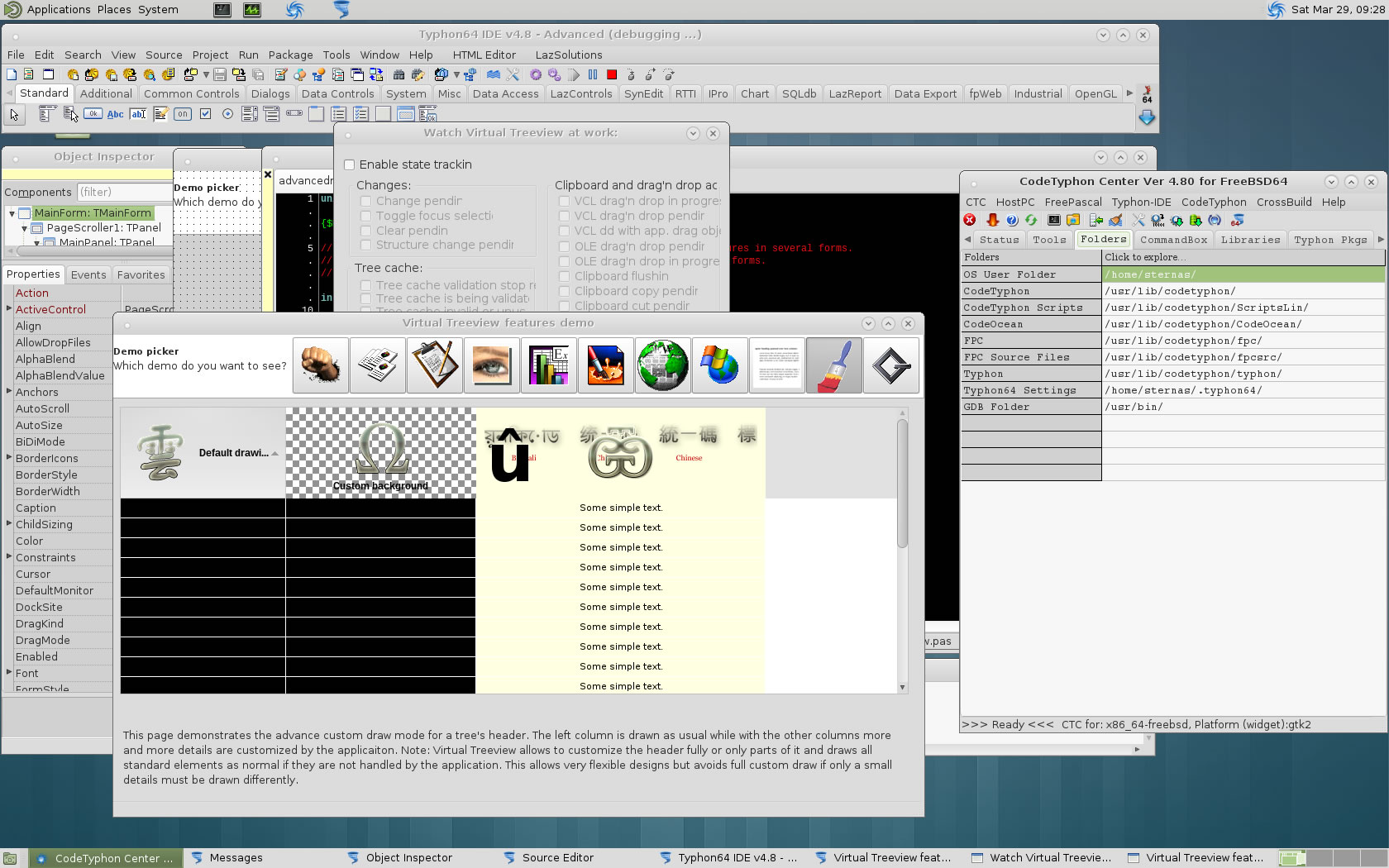Switch to the Events tab in Object Inspector
The image size is (1389, 868).
(88, 274)
